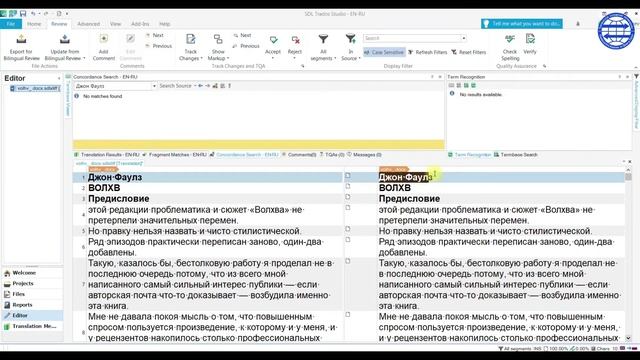
Task: Click target cell ВОЛХВ in segment 2
Action: point(395,188)
